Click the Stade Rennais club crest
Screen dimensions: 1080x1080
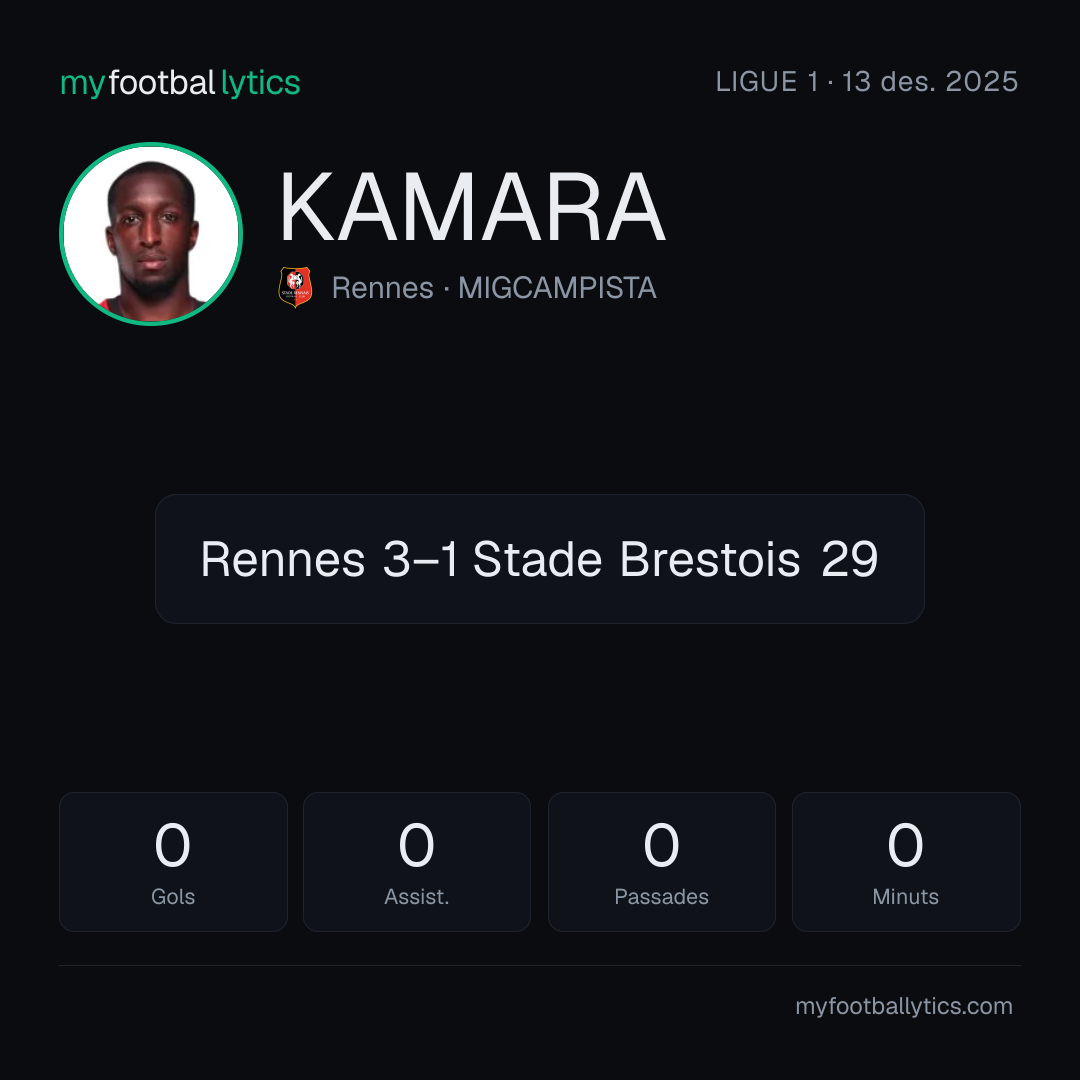coord(295,287)
